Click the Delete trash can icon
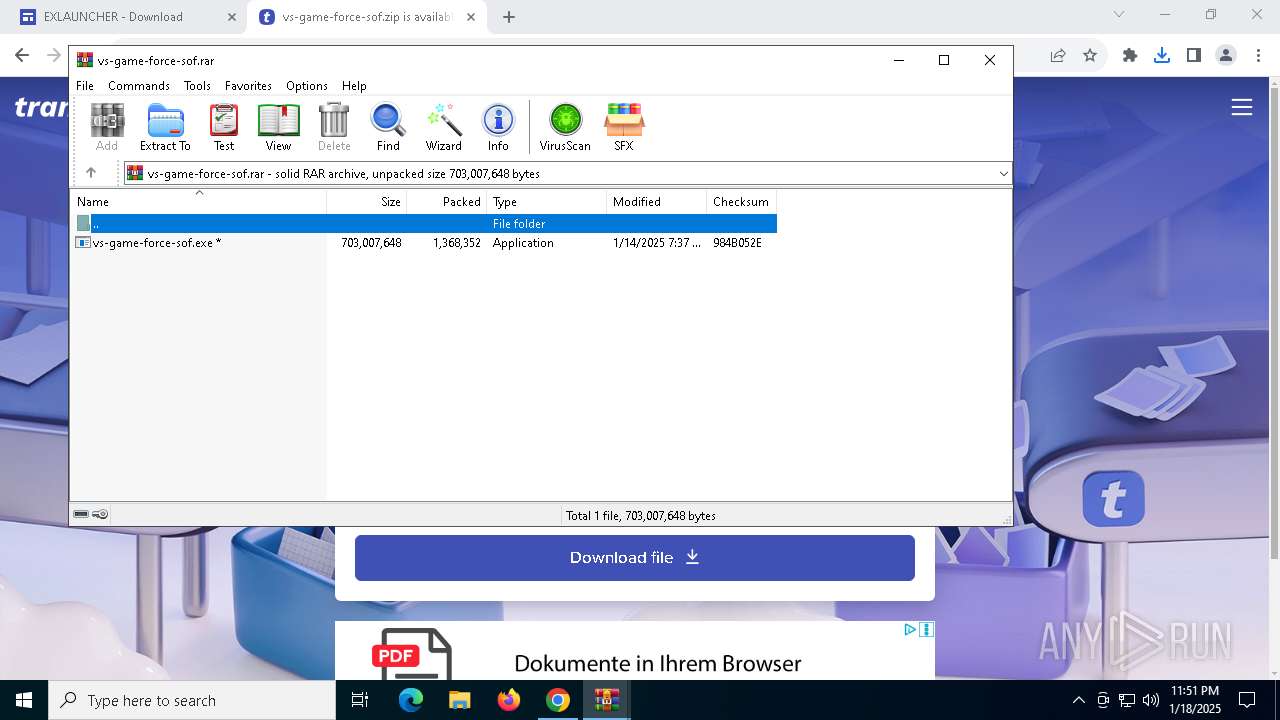This screenshot has height=720, width=1280. [334, 127]
